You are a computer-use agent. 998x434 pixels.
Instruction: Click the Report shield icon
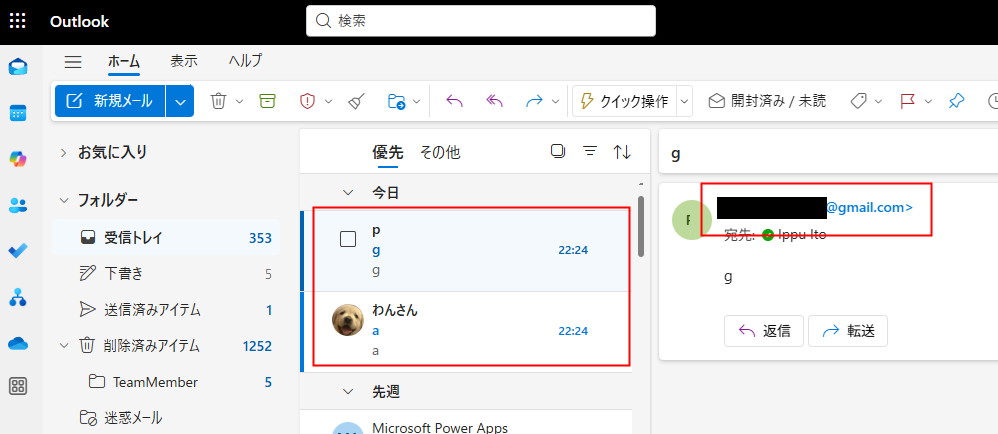[x=307, y=101]
